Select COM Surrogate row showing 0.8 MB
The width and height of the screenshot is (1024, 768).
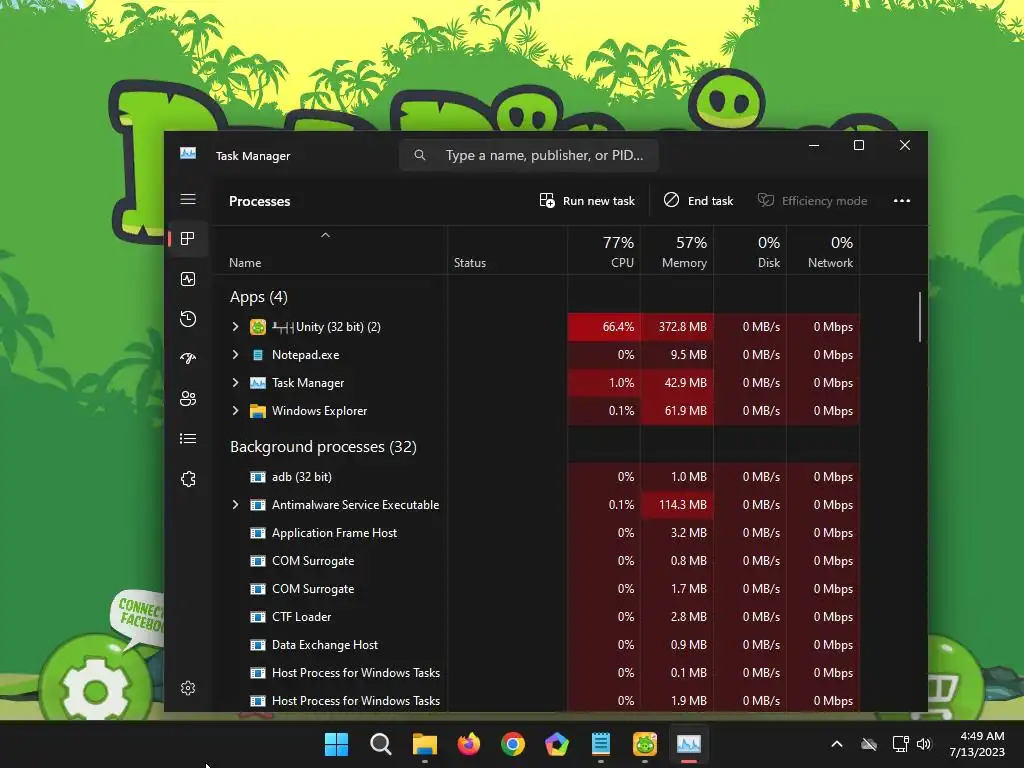pyautogui.click(x=536, y=561)
